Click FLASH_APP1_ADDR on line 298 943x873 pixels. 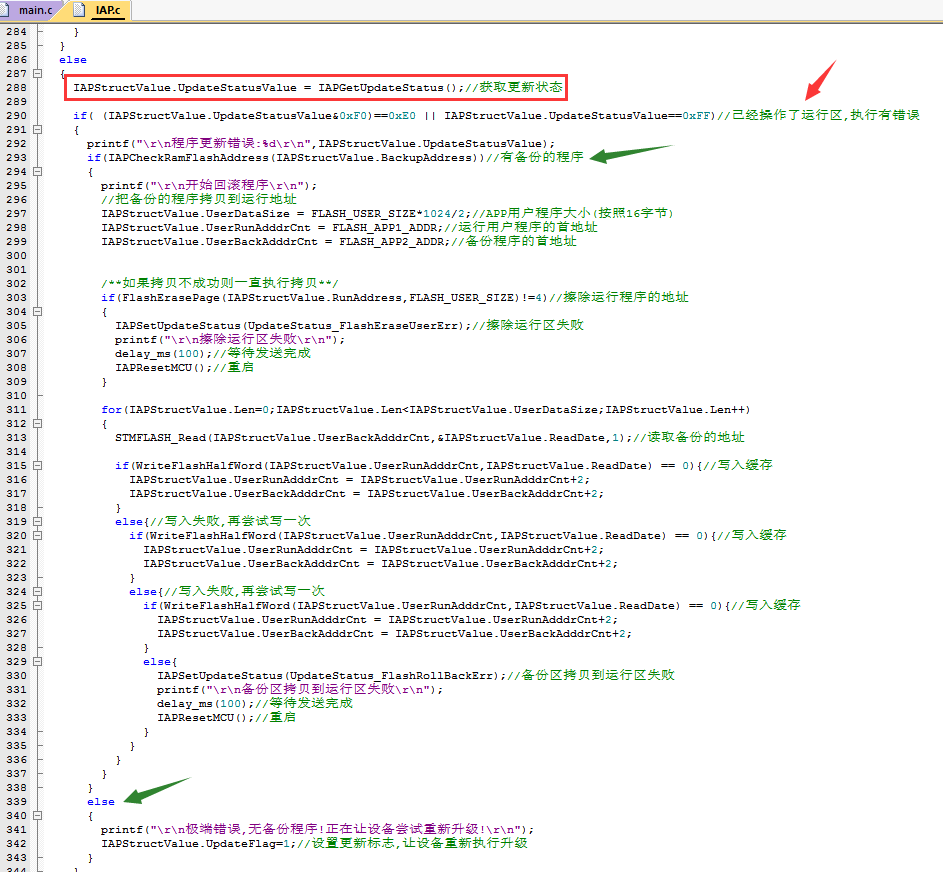click(x=386, y=228)
